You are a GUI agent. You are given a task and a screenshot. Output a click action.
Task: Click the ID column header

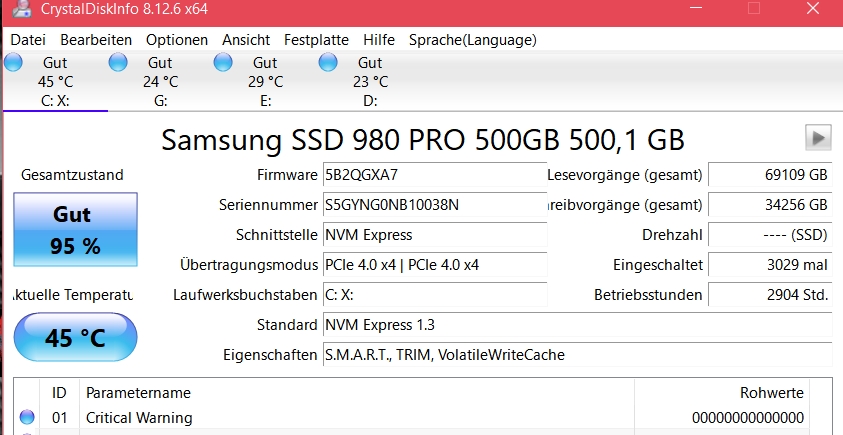[59, 393]
